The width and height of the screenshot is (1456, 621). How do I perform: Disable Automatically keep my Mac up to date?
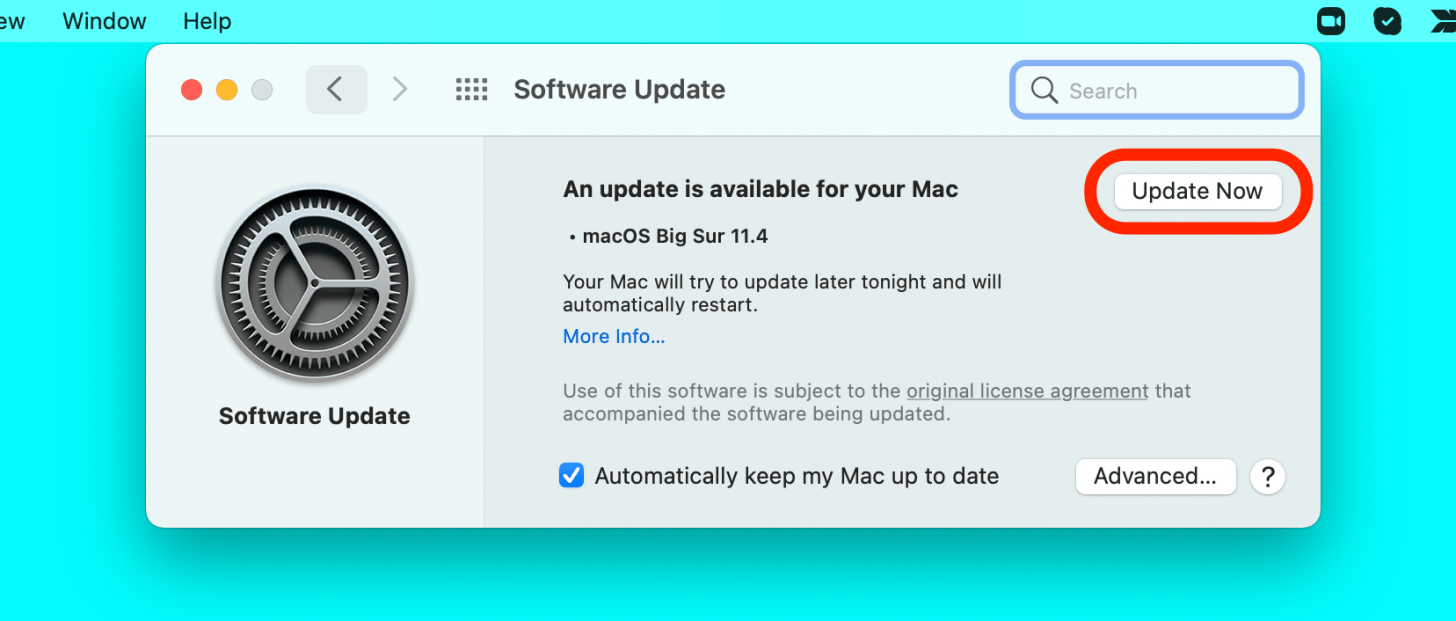pyautogui.click(x=571, y=476)
